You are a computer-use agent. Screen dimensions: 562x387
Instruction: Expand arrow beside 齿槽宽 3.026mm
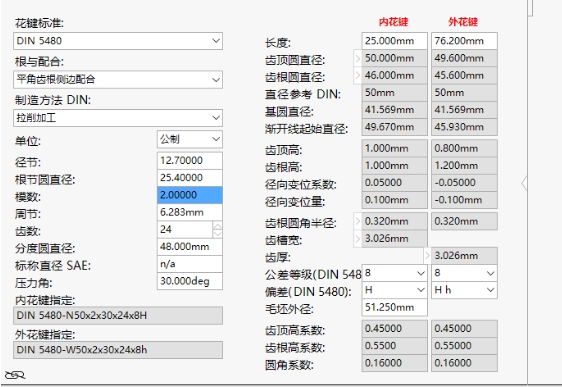[x=357, y=239]
